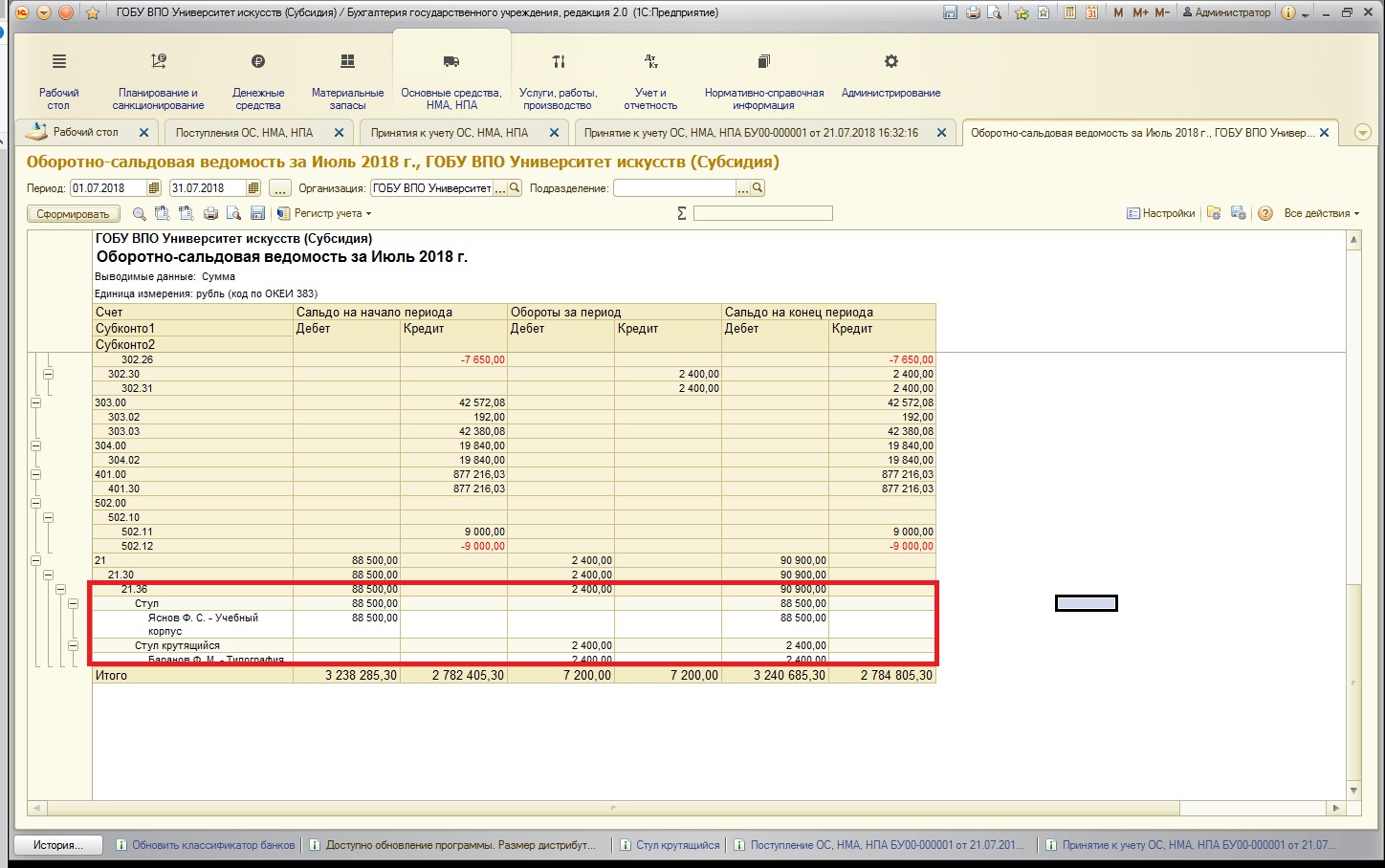Viewport: 1385px width, 868px height.
Task: Collapse the 303.00 account group
Action: 36,403
